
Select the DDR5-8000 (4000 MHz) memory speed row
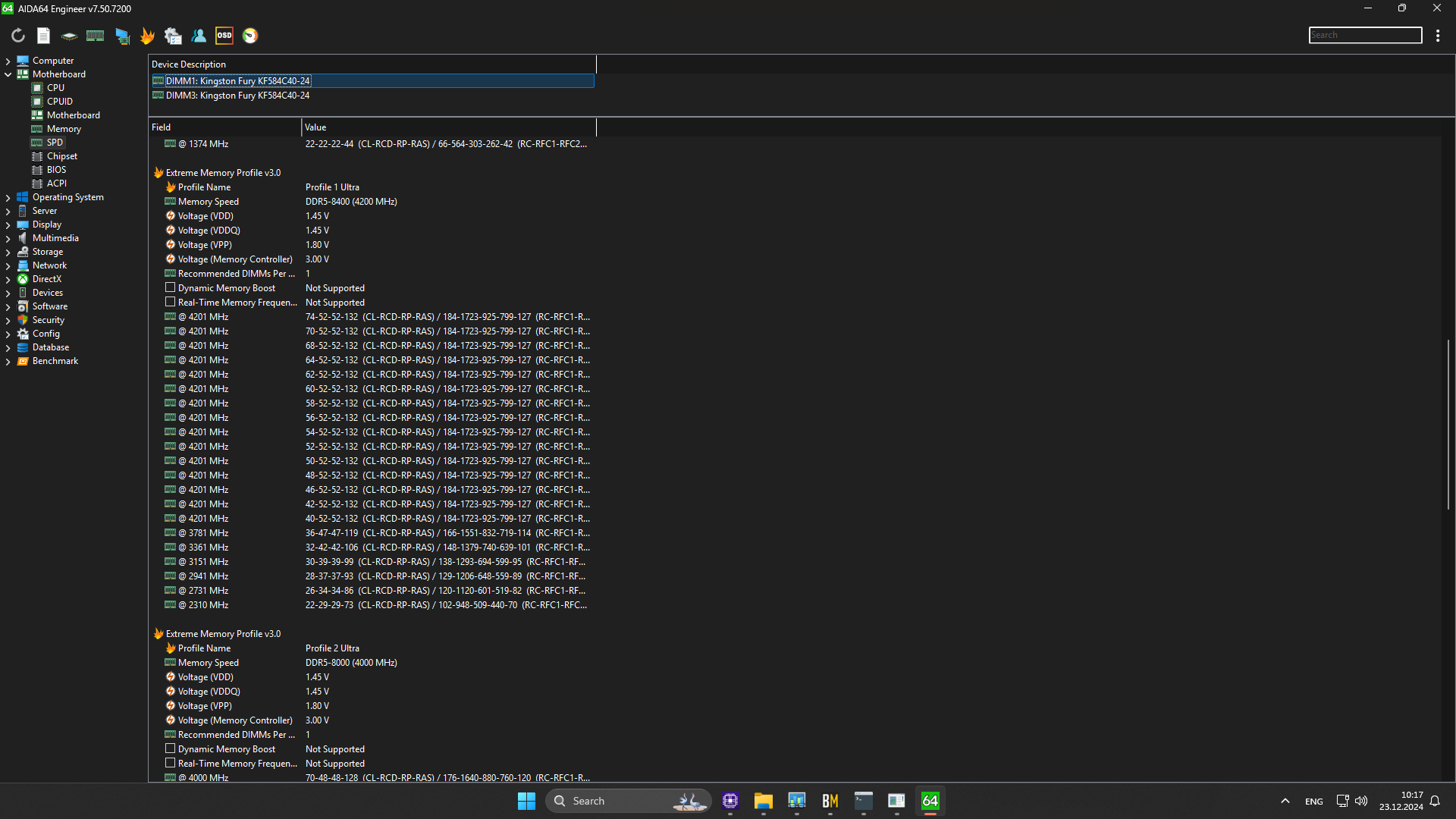pyautogui.click(x=372, y=663)
